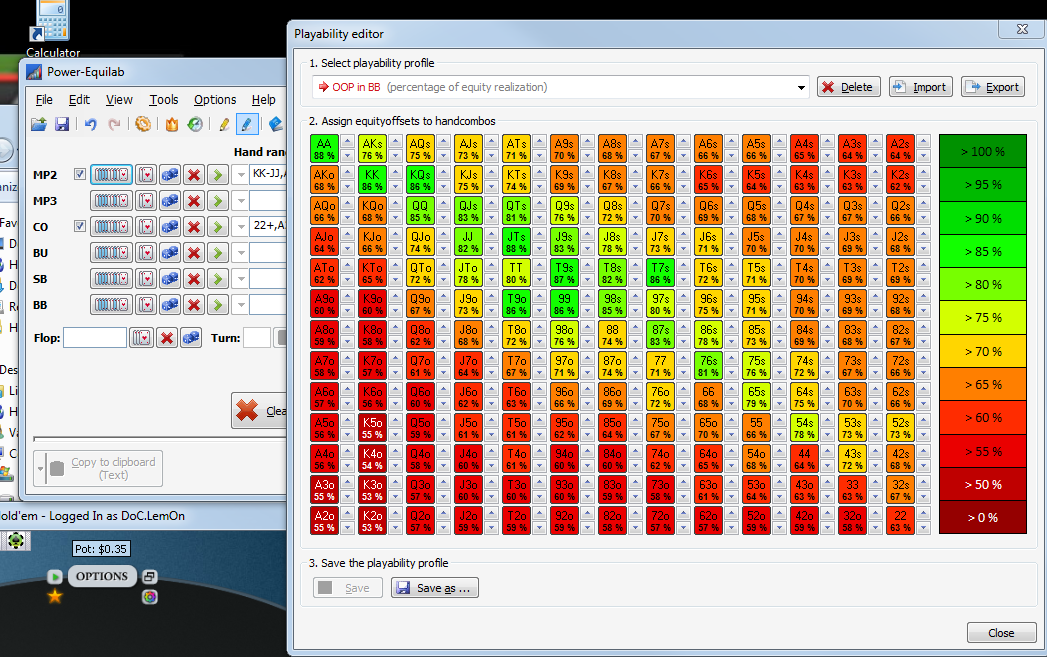Click OPTIONS button in poker client
This screenshot has height=657, width=1047.
101,576
